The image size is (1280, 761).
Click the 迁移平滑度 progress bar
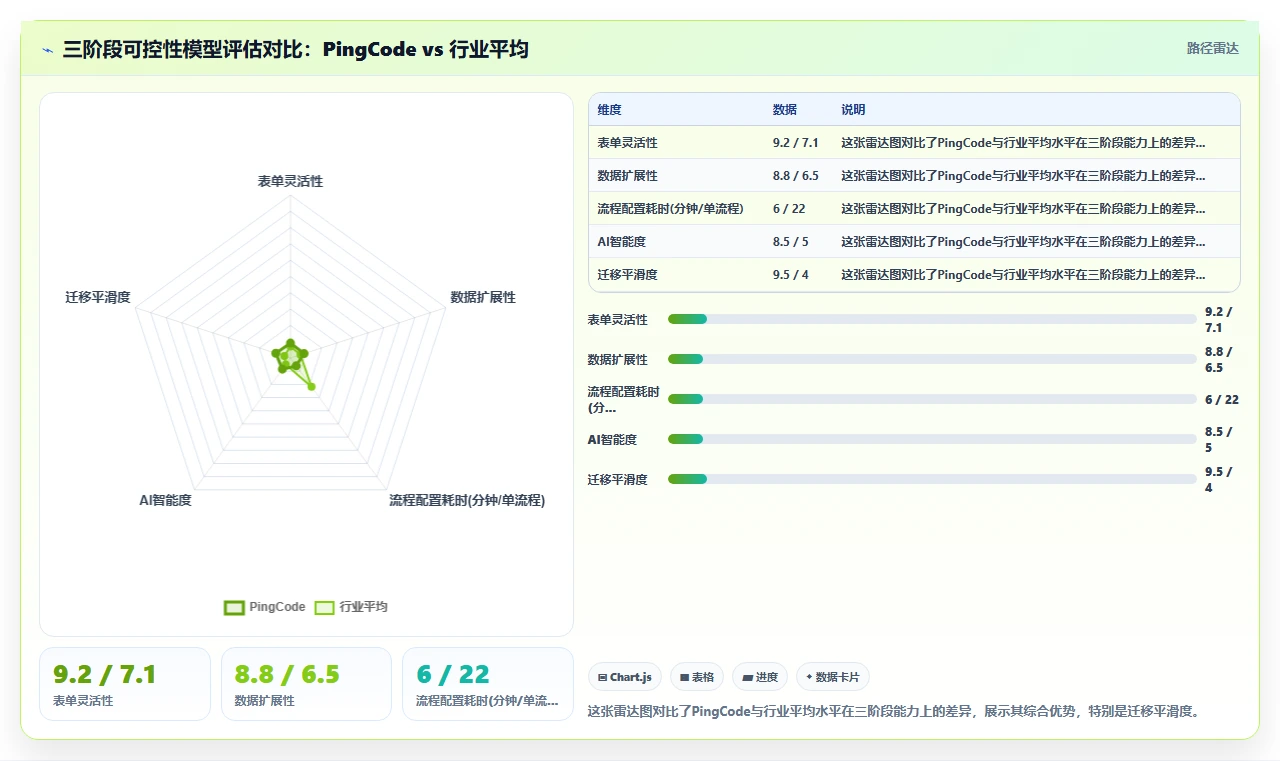click(x=932, y=479)
